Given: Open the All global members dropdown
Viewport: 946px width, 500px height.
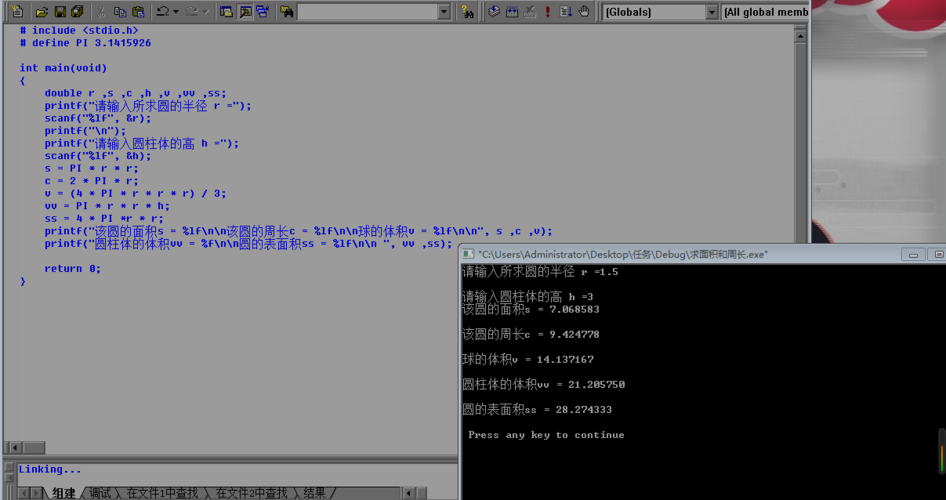Looking at the screenshot, I should click(x=765, y=12).
